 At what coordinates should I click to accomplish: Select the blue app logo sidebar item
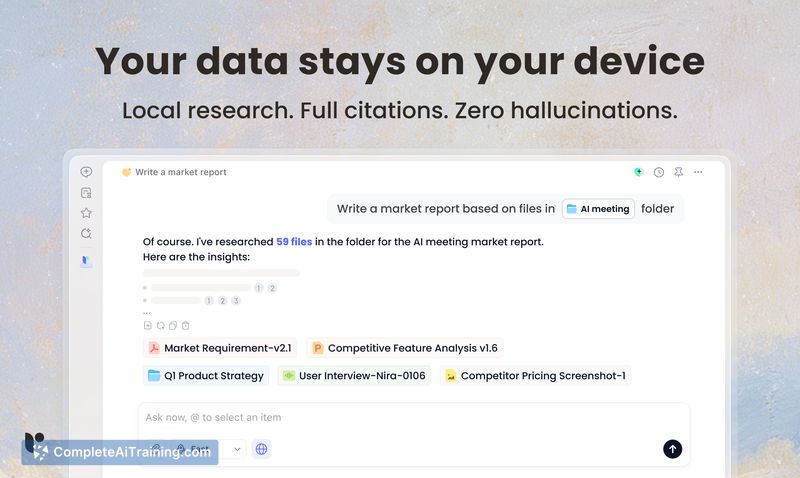click(x=86, y=261)
